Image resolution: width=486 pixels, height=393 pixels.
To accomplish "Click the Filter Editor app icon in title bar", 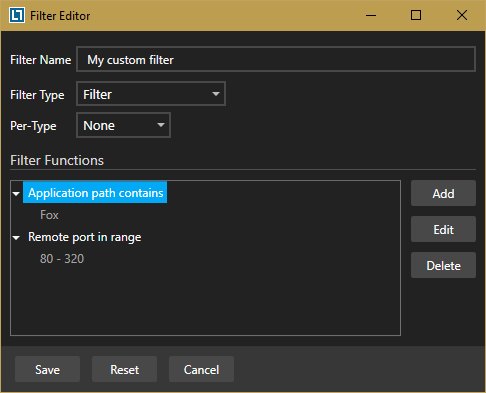I will coord(17,15).
